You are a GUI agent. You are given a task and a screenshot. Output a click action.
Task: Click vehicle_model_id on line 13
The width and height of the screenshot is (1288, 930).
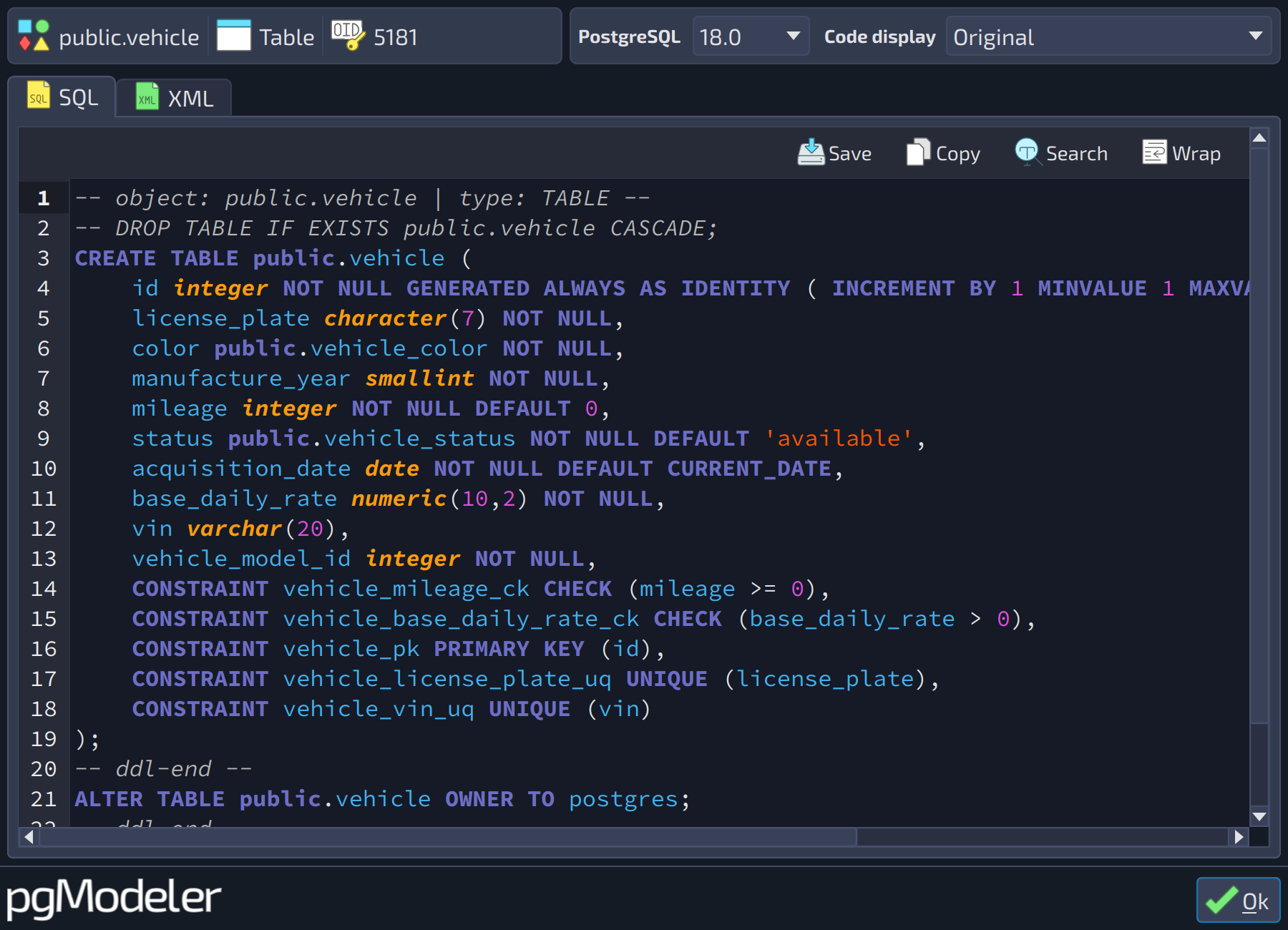point(241,559)
